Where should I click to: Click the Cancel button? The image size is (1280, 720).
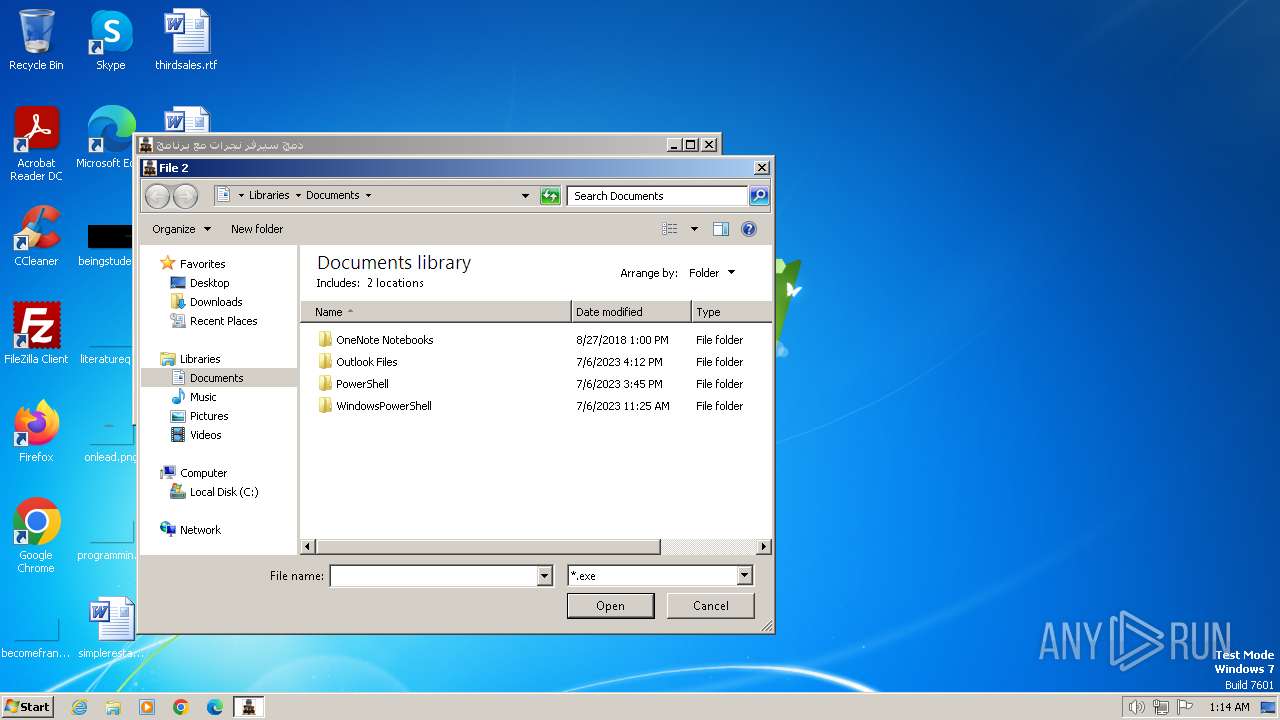click(x=711, y=606)
